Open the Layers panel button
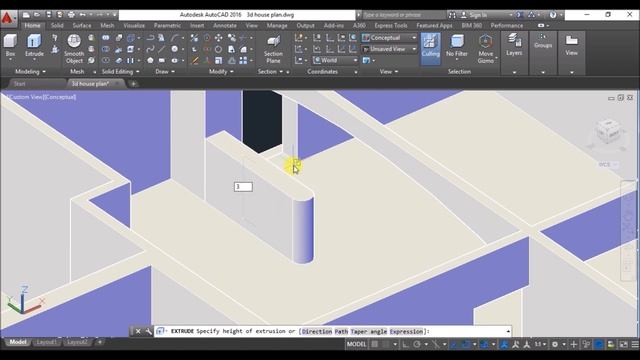This screenshot has height=360, width=640. pos(514,45)
